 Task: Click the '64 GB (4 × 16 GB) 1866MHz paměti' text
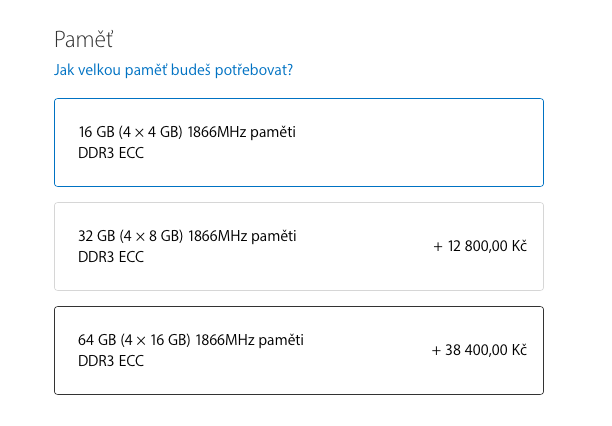pyautogui.click(x=190, y=340)
